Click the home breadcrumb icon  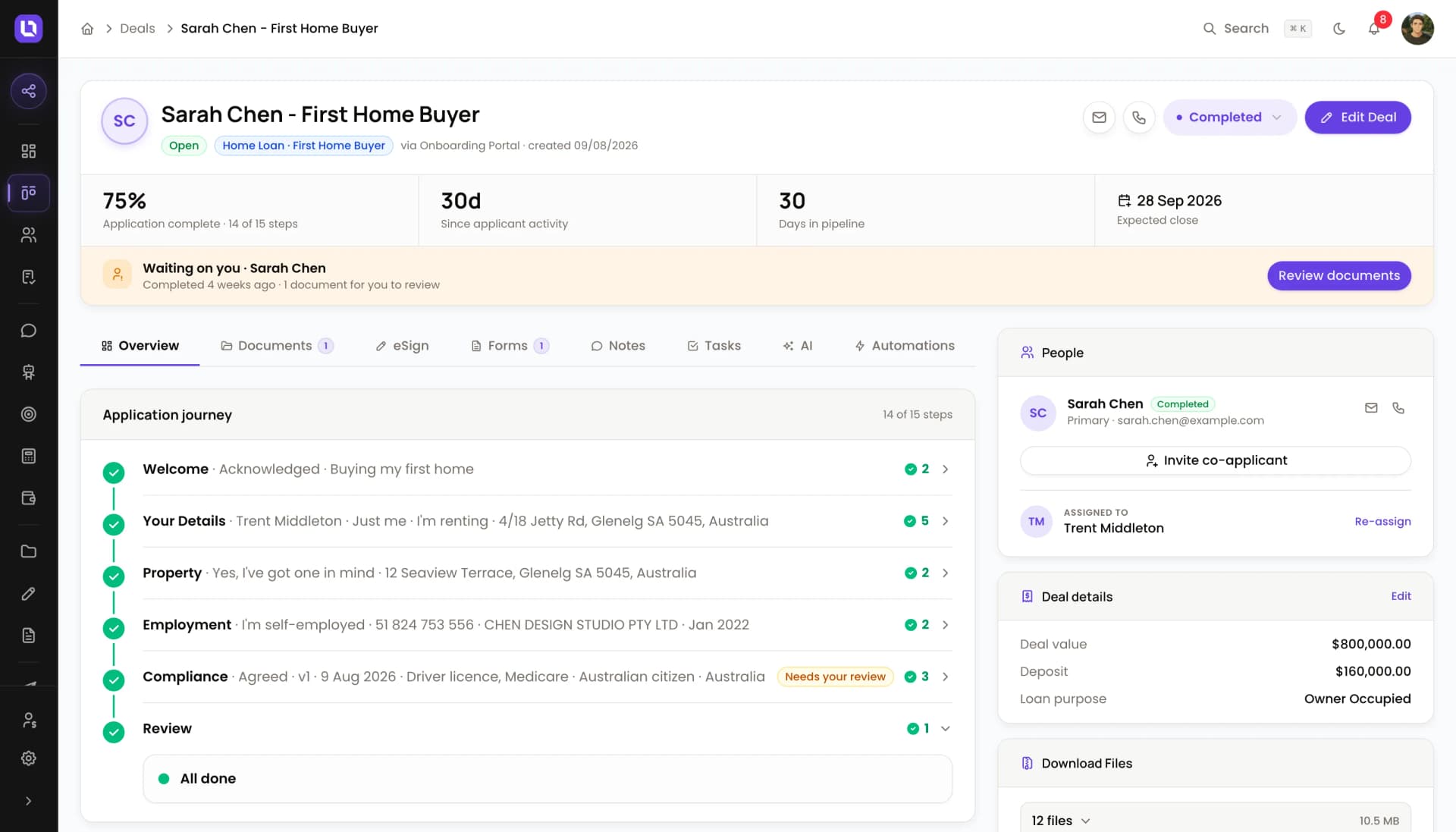coord(87,29)
